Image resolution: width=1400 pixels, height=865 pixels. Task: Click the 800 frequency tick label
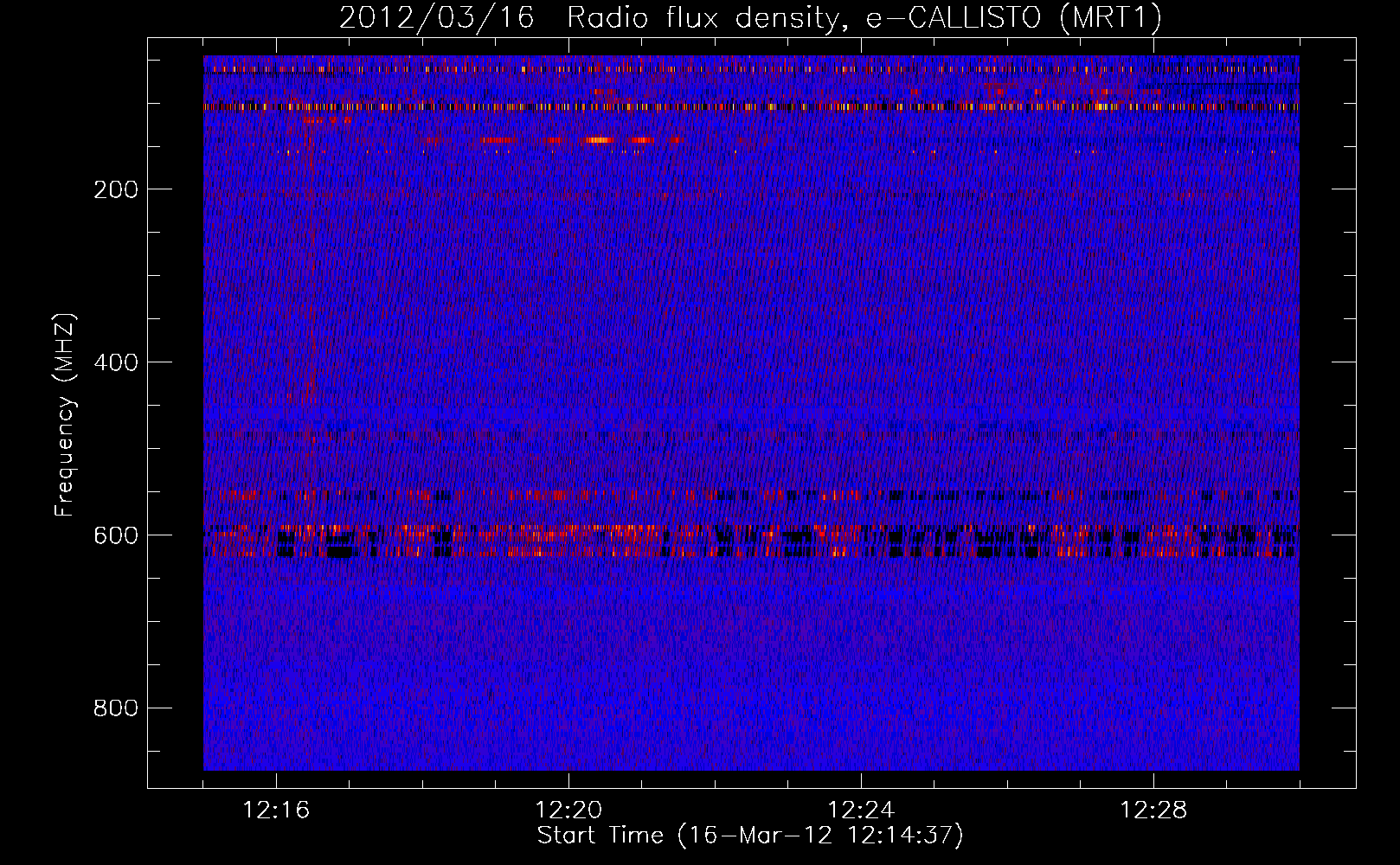coord(116,708)
